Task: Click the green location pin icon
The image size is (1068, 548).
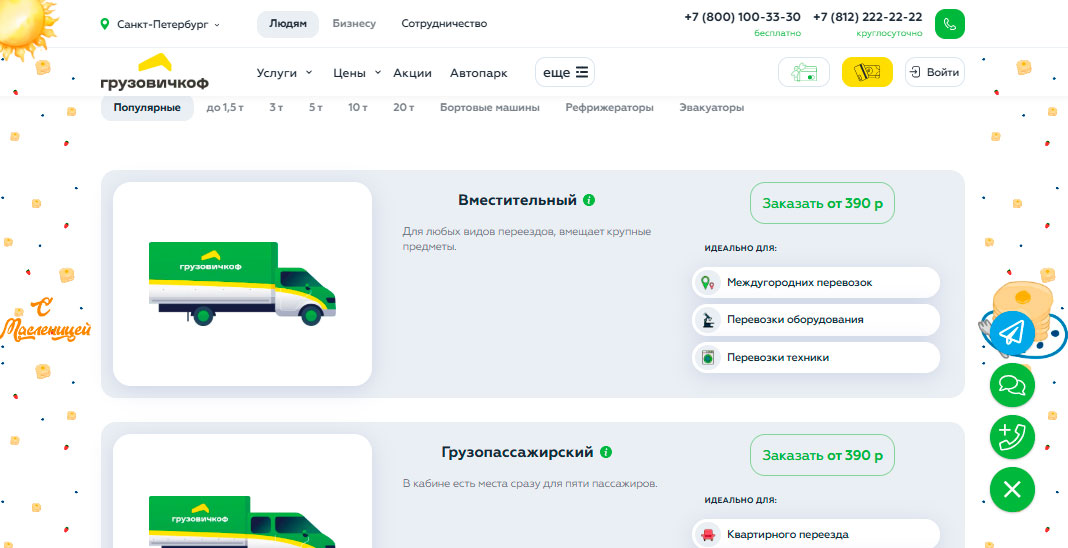Action: (104, 24)
